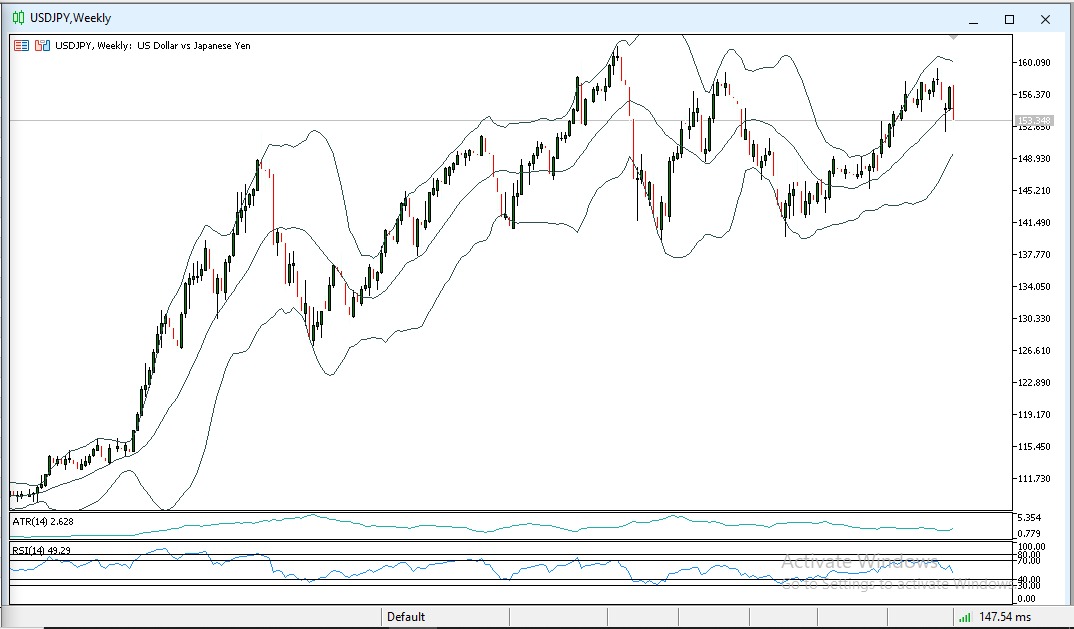Click the 111.730 price scale level
1074x629 pixels.
[x=1033, y=479]
